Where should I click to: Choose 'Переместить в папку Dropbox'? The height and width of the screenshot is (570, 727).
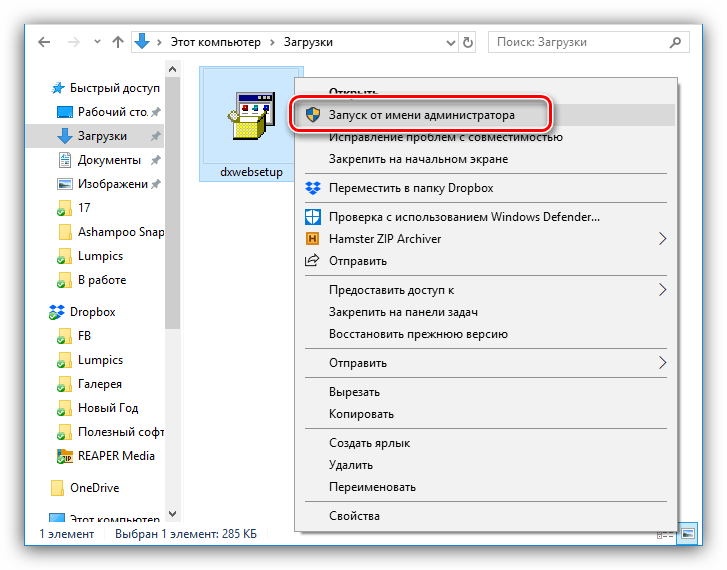click(x=411, y=188)
